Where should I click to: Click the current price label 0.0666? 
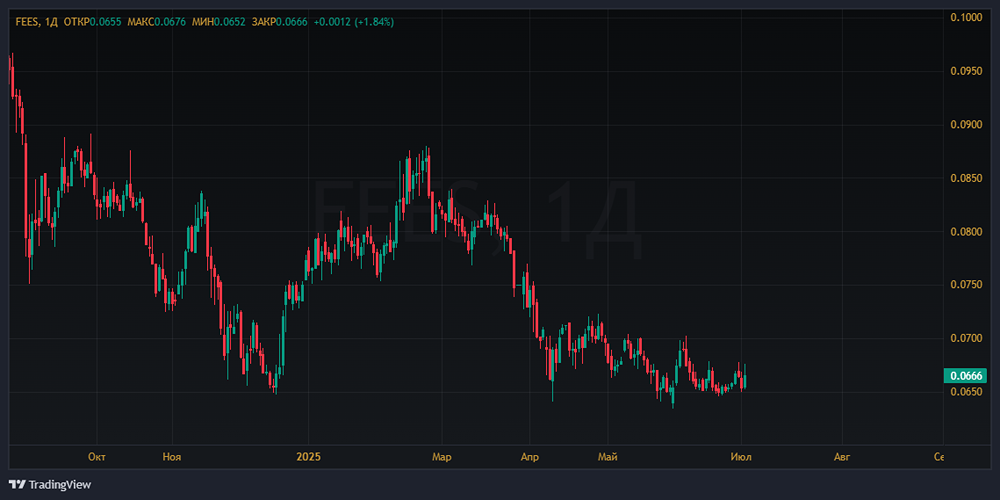(x=964, y=376)
